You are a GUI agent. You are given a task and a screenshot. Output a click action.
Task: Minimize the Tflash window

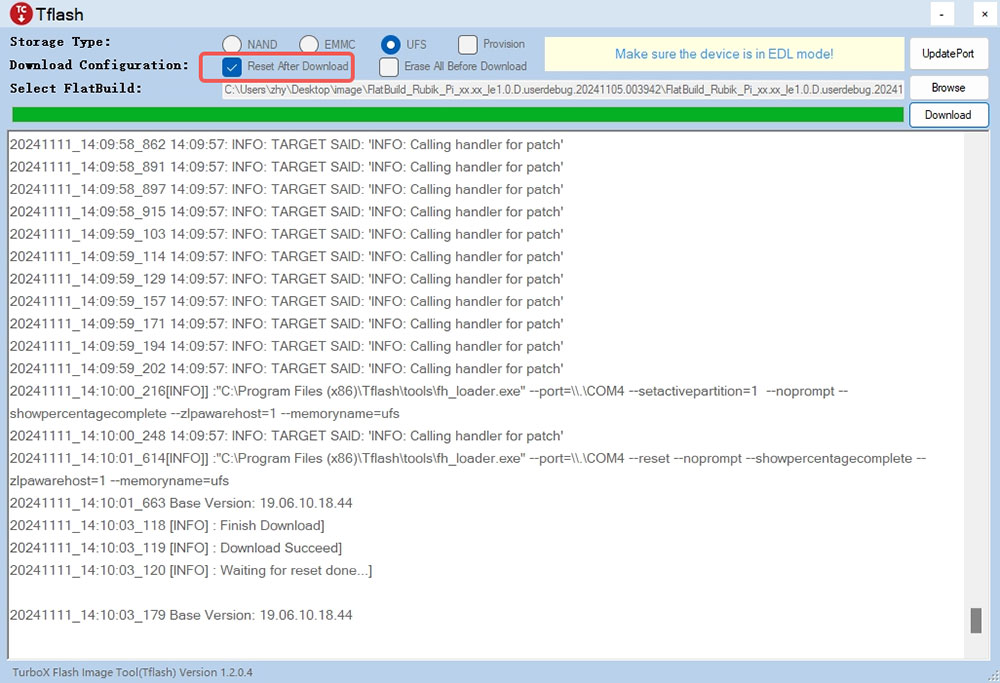[942, 14]
